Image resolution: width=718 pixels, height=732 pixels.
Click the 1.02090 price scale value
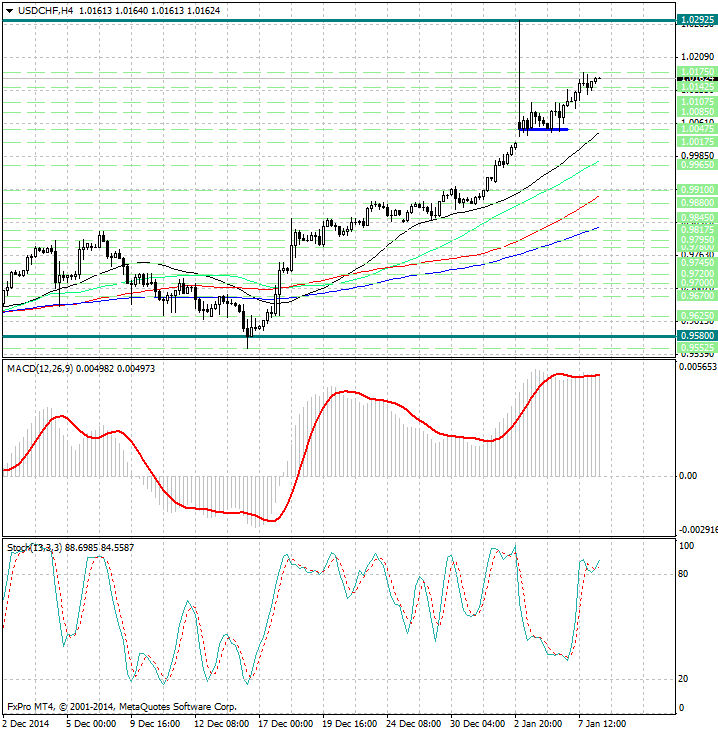(x=697, y=56)
